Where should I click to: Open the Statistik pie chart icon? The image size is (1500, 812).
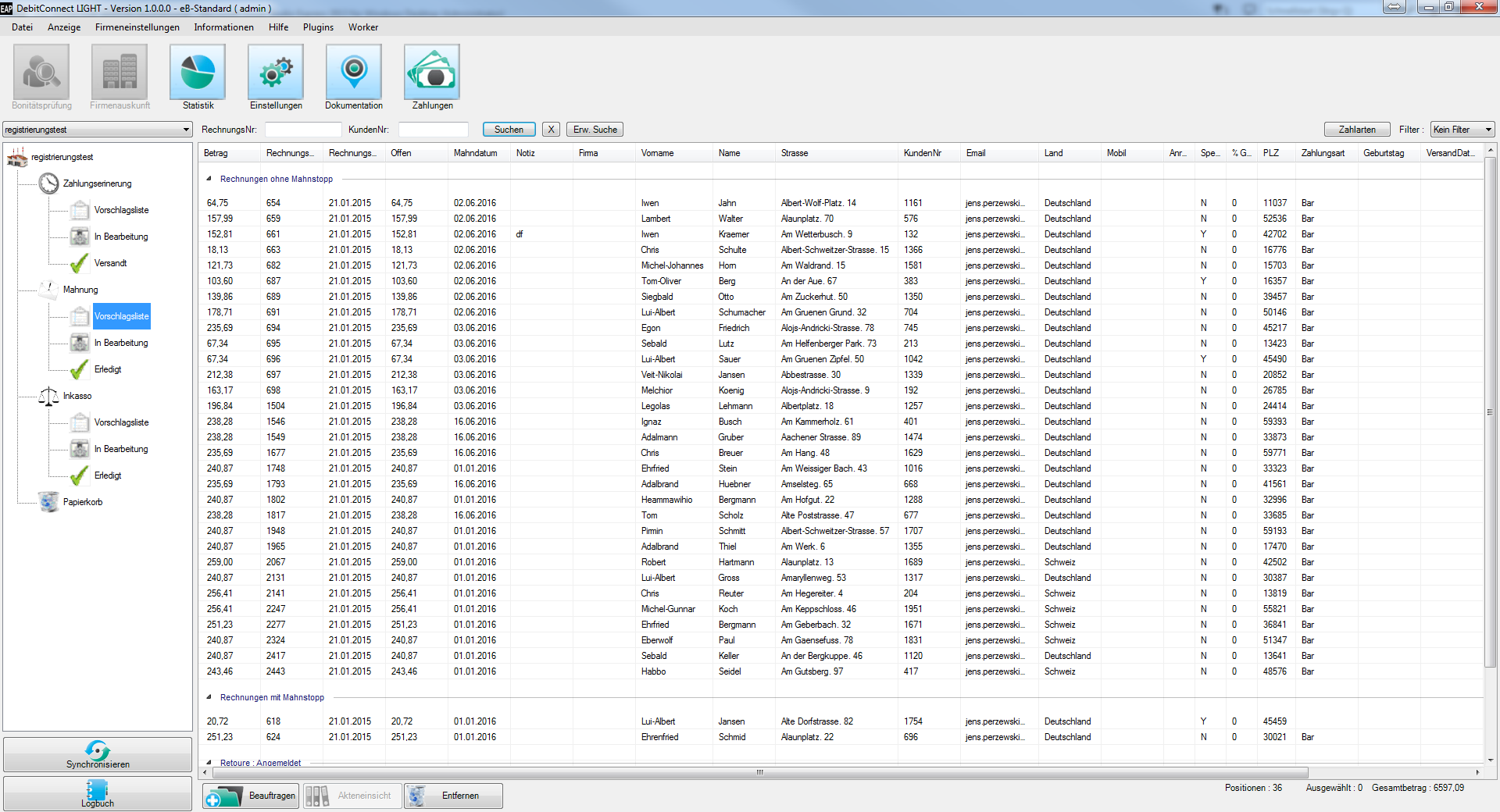(x=198, y=72)
